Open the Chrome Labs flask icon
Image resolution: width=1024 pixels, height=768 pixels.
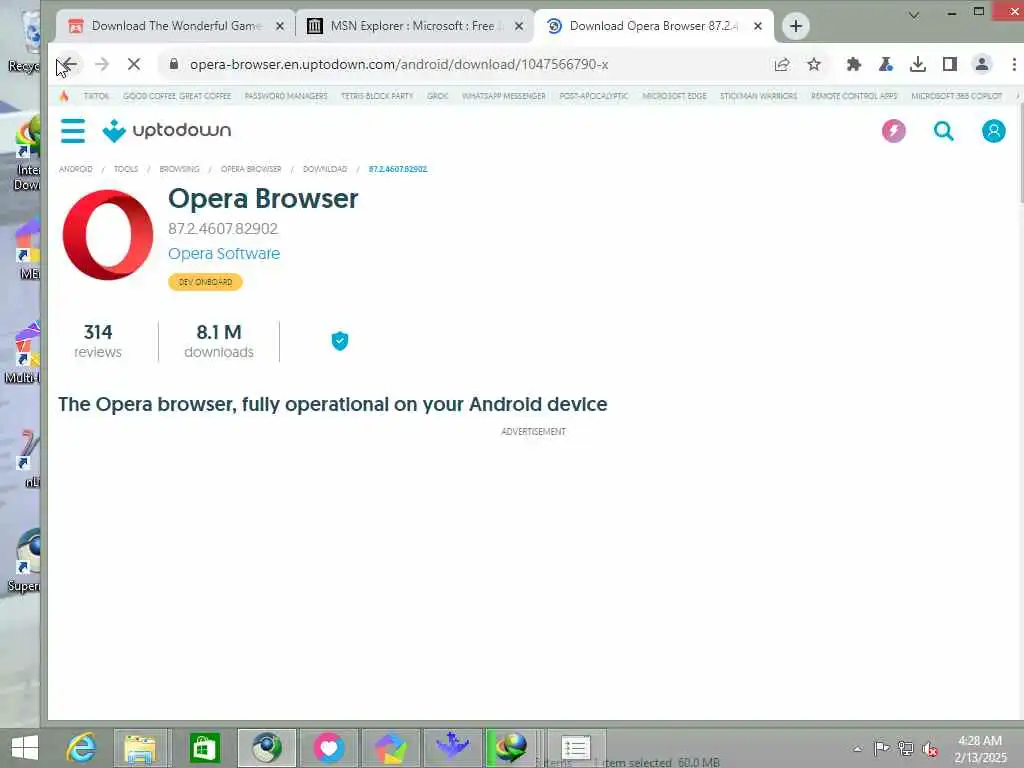[886, 64]
